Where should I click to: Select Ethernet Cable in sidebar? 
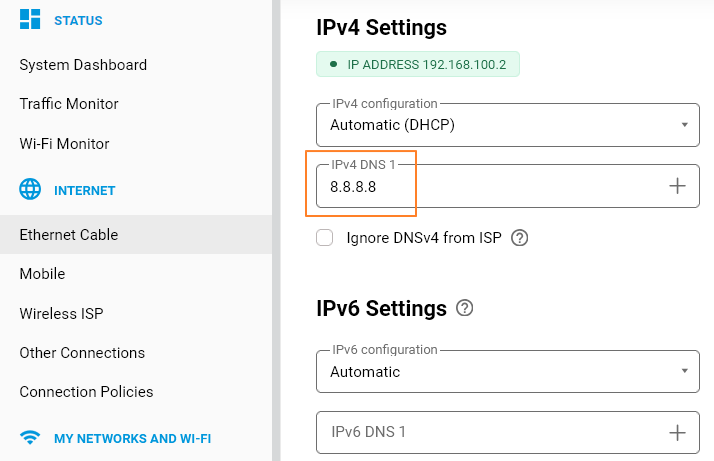[69, 235]
